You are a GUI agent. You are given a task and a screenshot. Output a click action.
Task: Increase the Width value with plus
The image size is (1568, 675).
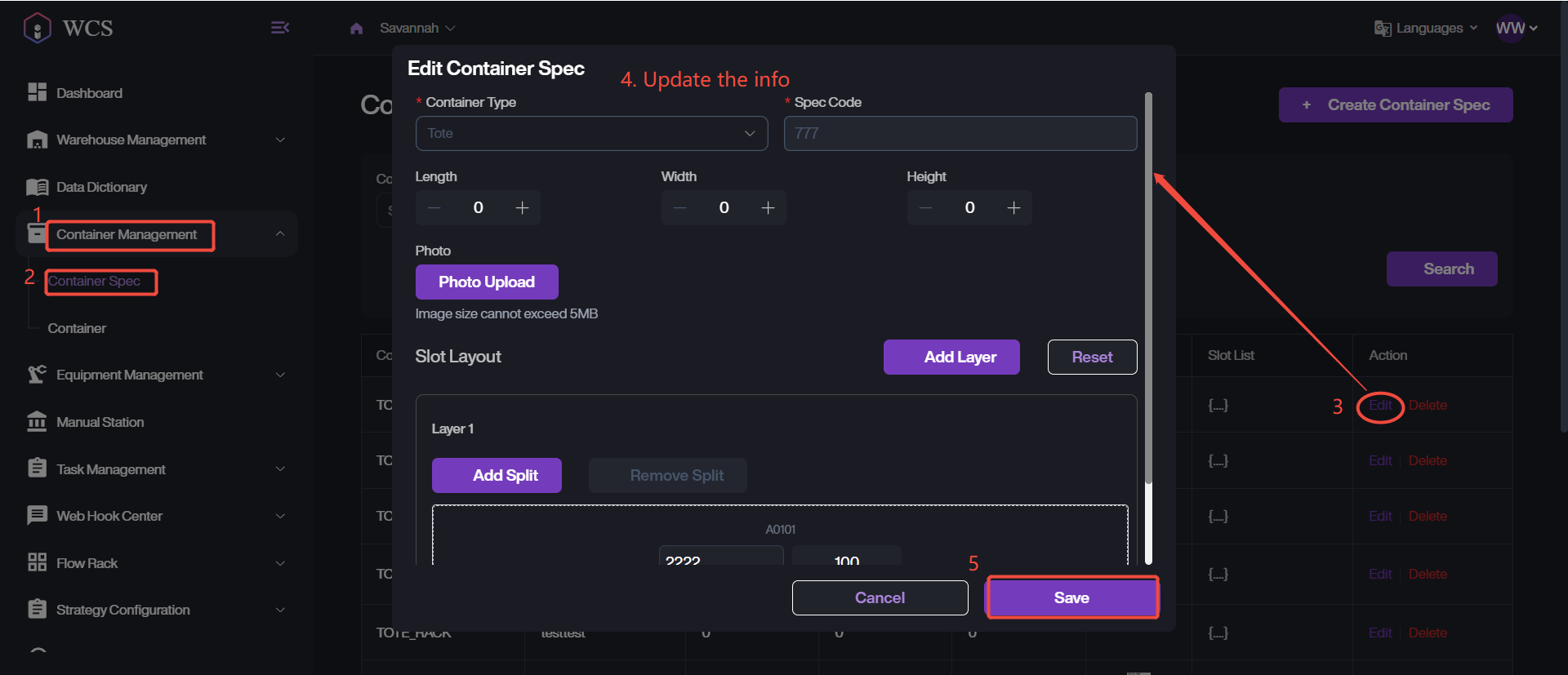(x=768, y=208)
